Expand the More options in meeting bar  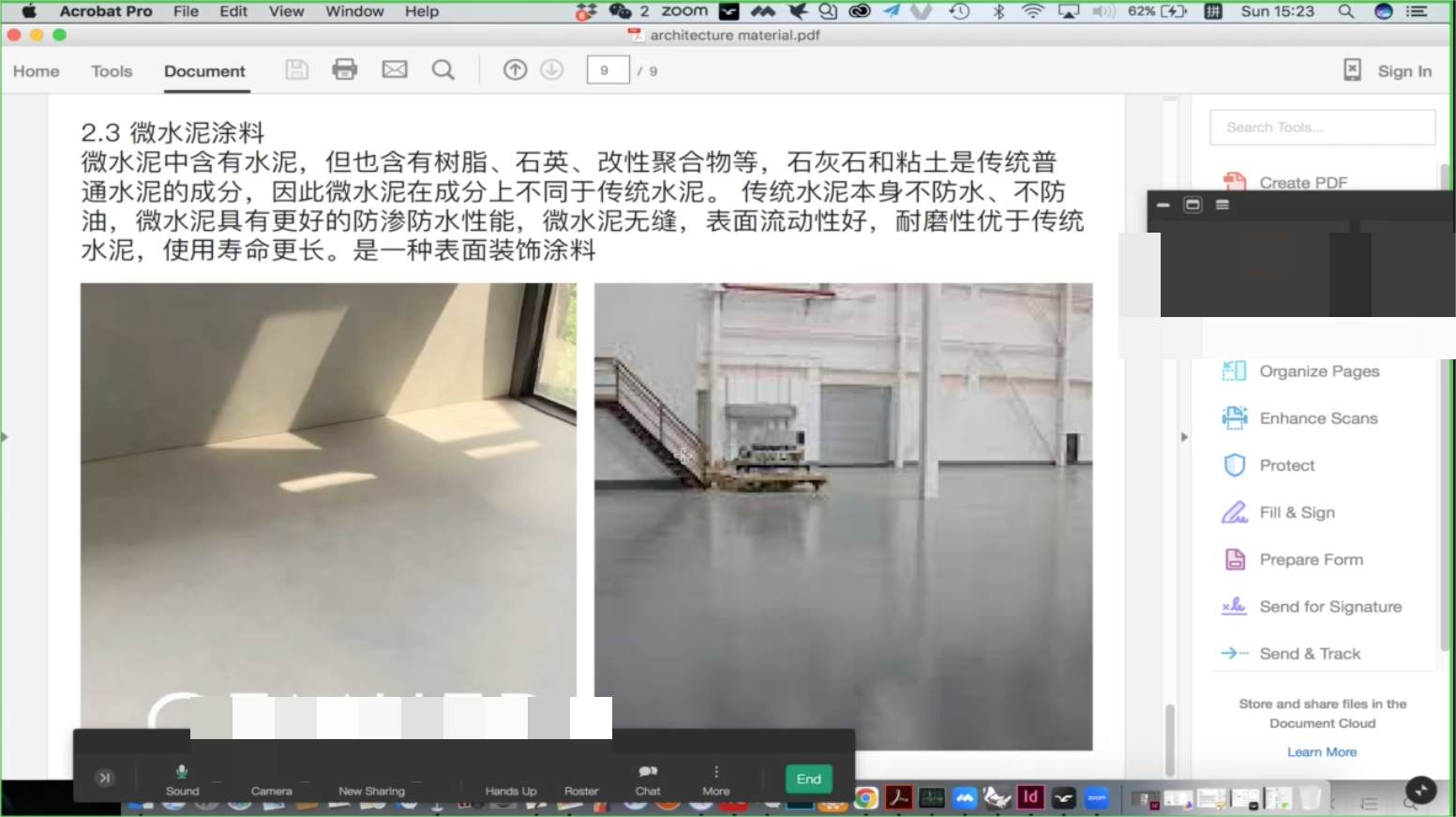pos(716,779)
